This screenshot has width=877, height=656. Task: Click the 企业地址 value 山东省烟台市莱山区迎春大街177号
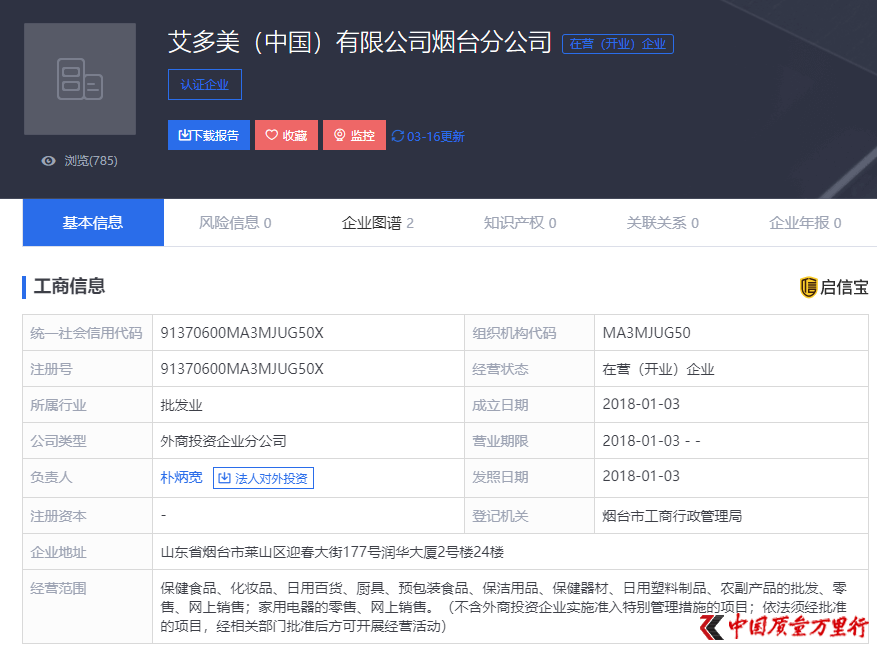(332, 552)
